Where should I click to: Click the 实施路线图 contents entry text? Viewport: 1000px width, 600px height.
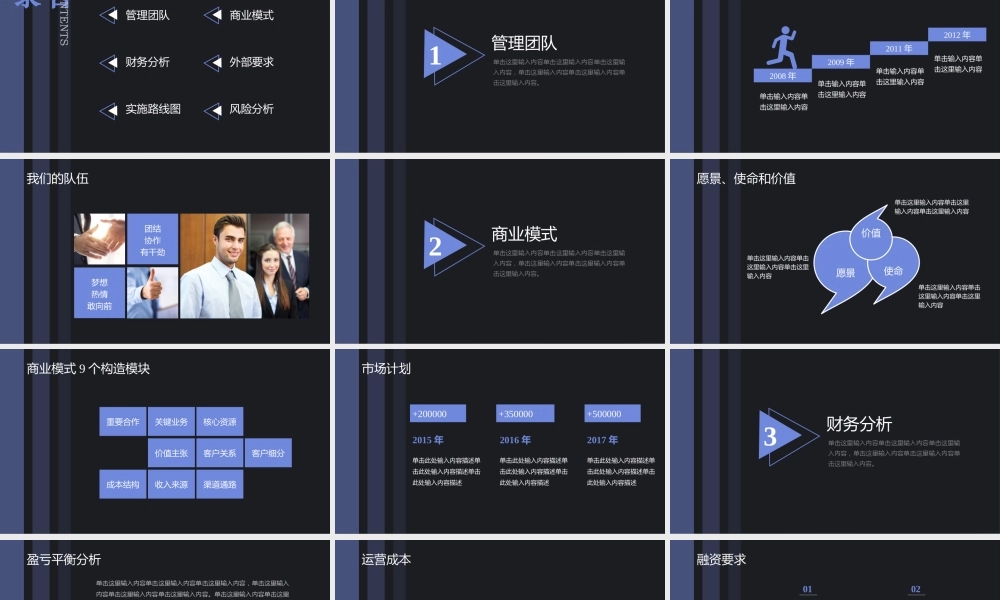(152, 109)
